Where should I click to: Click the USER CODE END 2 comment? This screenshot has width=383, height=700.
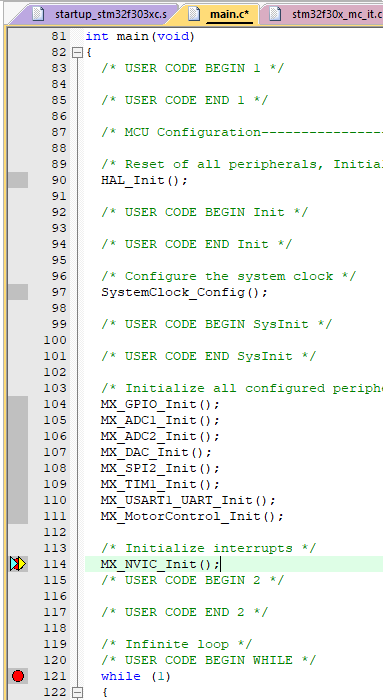[184, 612]
